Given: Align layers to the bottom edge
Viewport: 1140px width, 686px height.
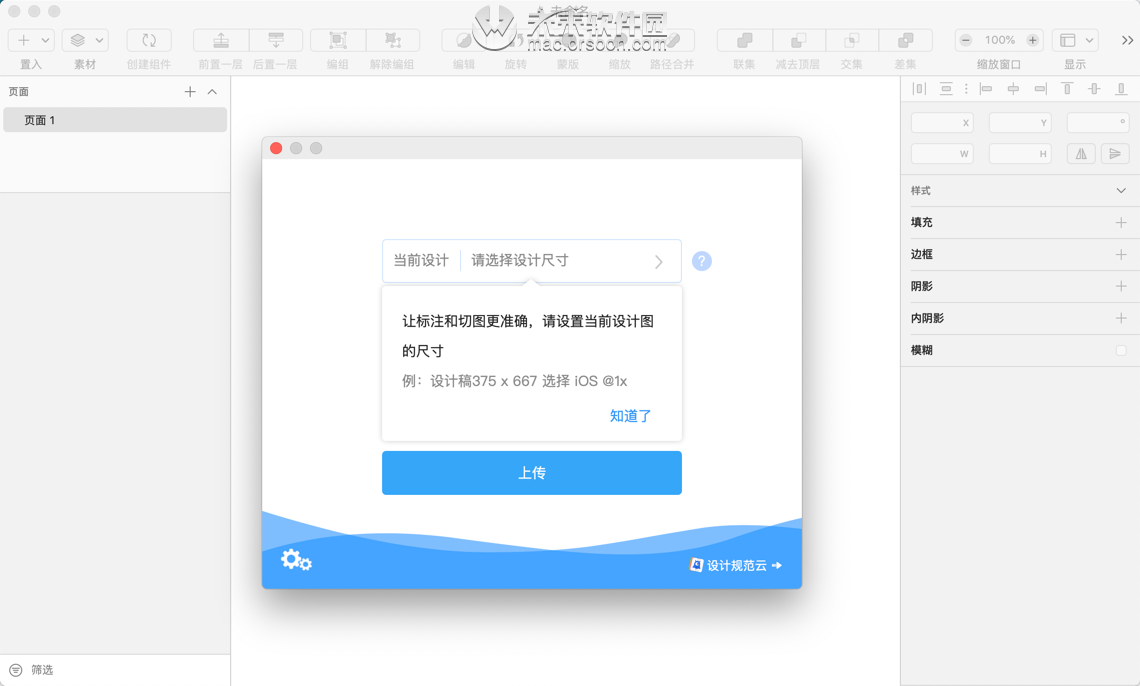Looking at the screenshot, I should click(1121, 89).
